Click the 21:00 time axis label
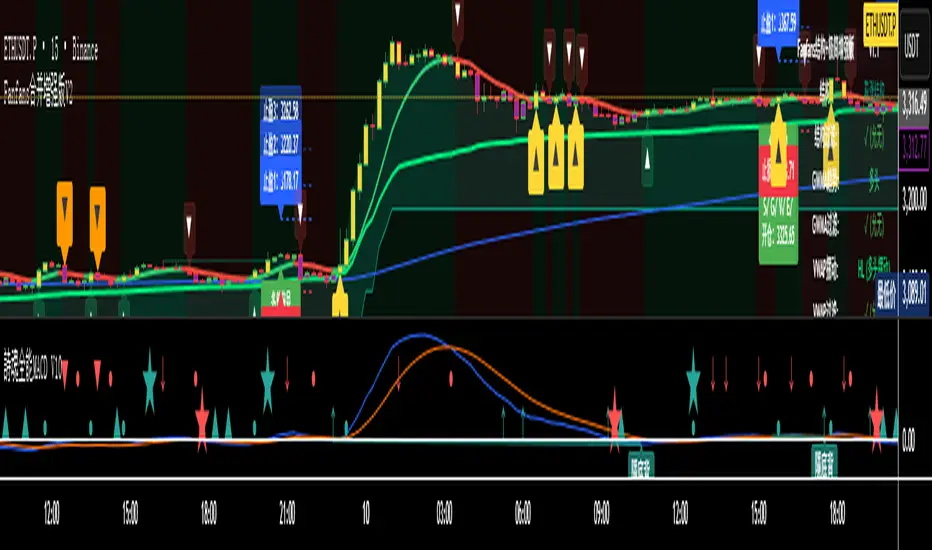 click(287, 513)
